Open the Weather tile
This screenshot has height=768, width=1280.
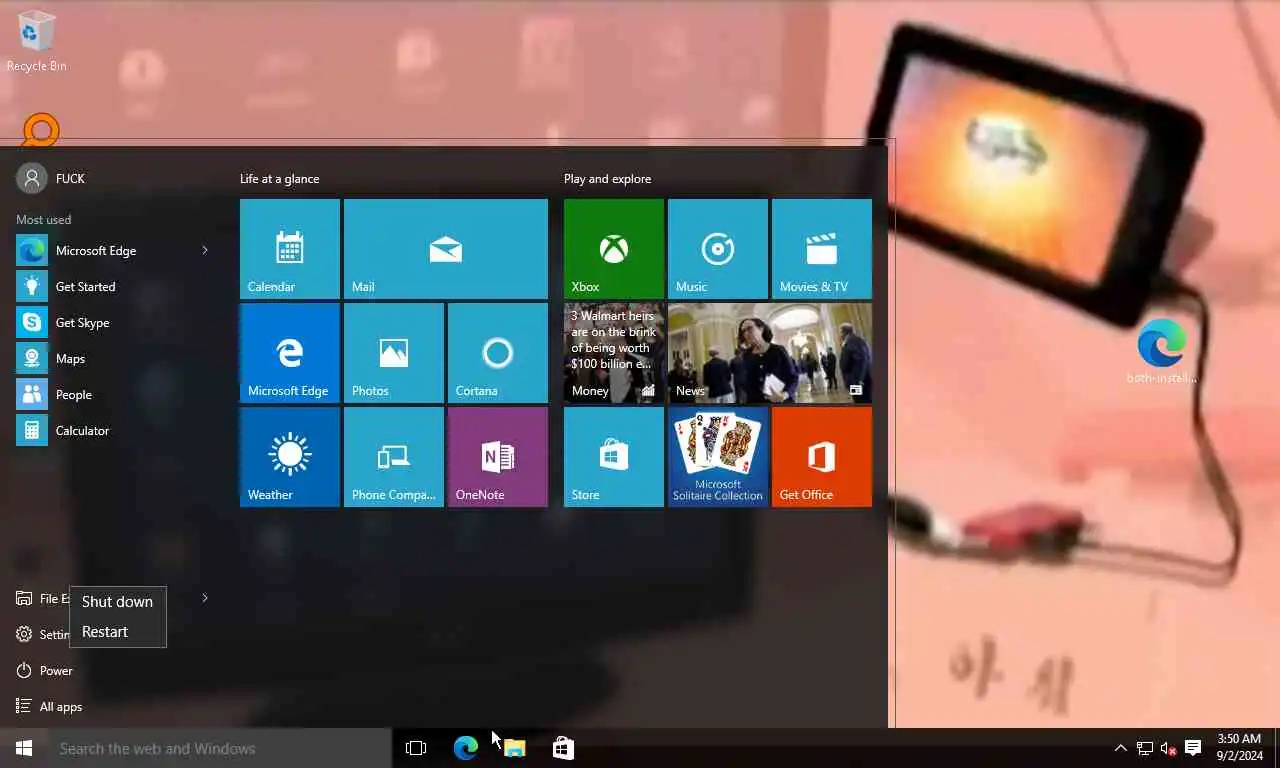point(290,457)
